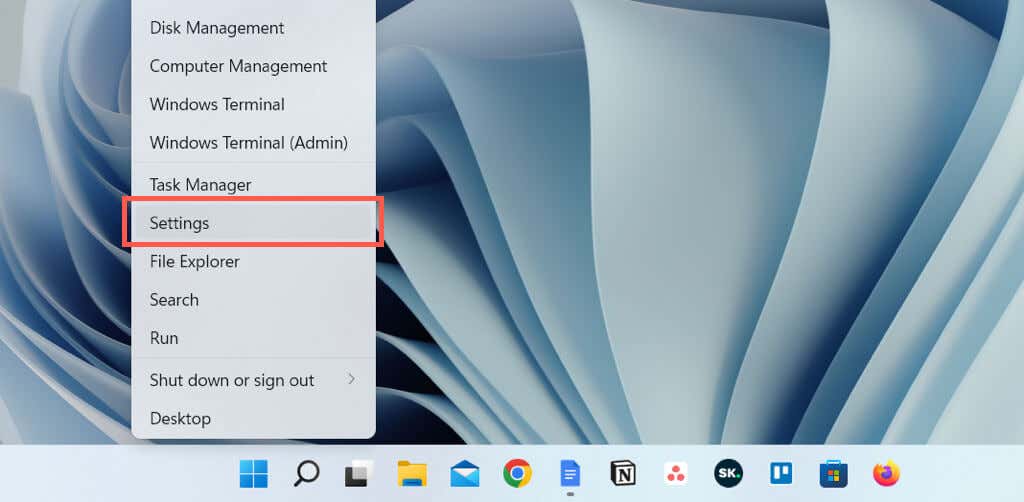Open Task View on the taskbar
This screenshot has height=502, width=1024.
pyautogui.click(x=359, y=473)
